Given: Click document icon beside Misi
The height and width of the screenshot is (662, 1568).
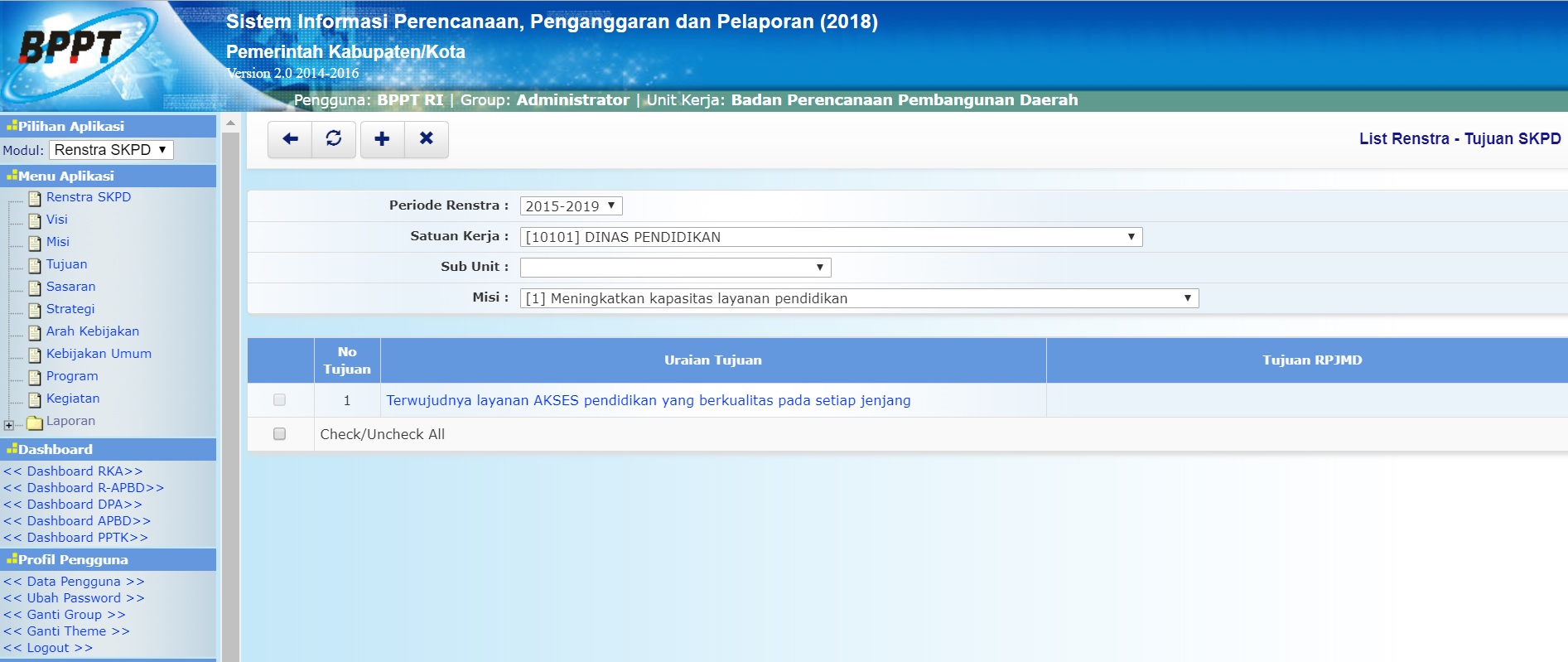Looking at the screenshot, I should [35, 243].
